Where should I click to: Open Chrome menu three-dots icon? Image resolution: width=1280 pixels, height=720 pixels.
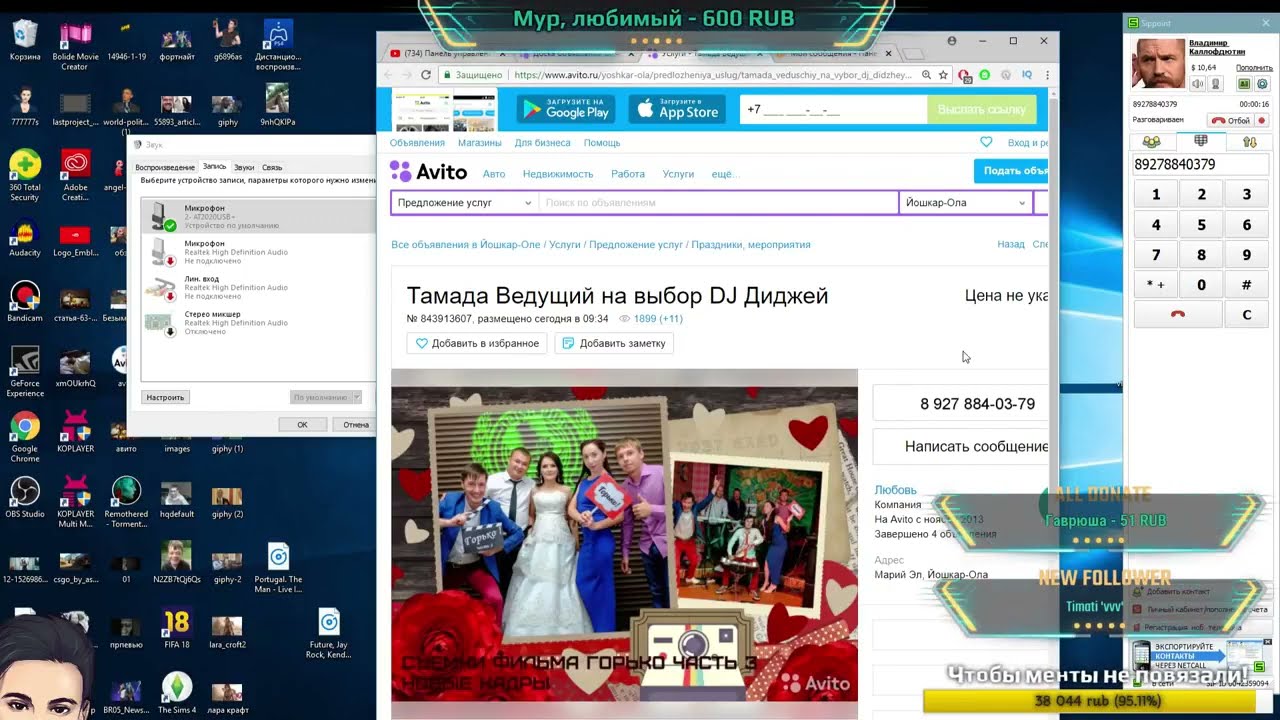(x=1047, y=75)
